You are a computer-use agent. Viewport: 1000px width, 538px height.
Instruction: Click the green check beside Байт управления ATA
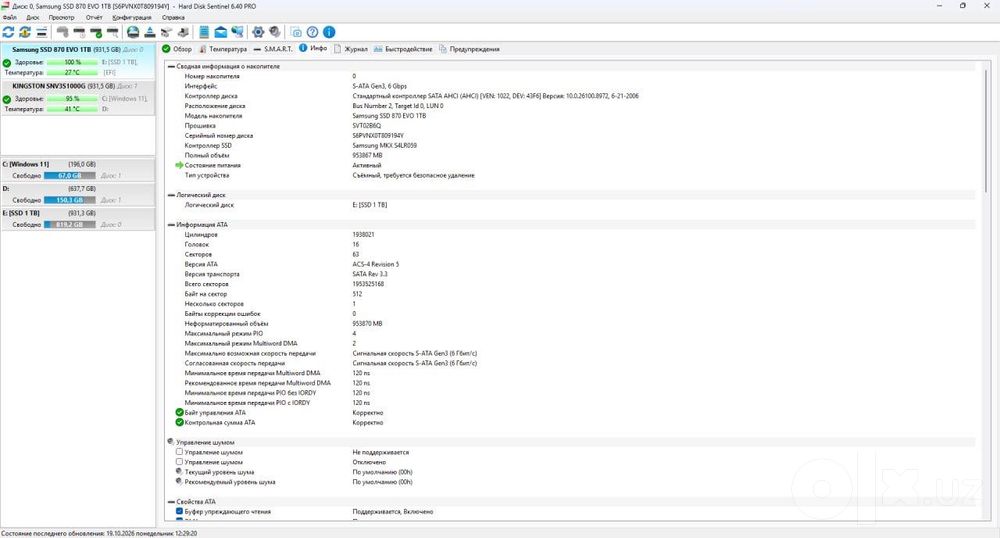[179, 412]
